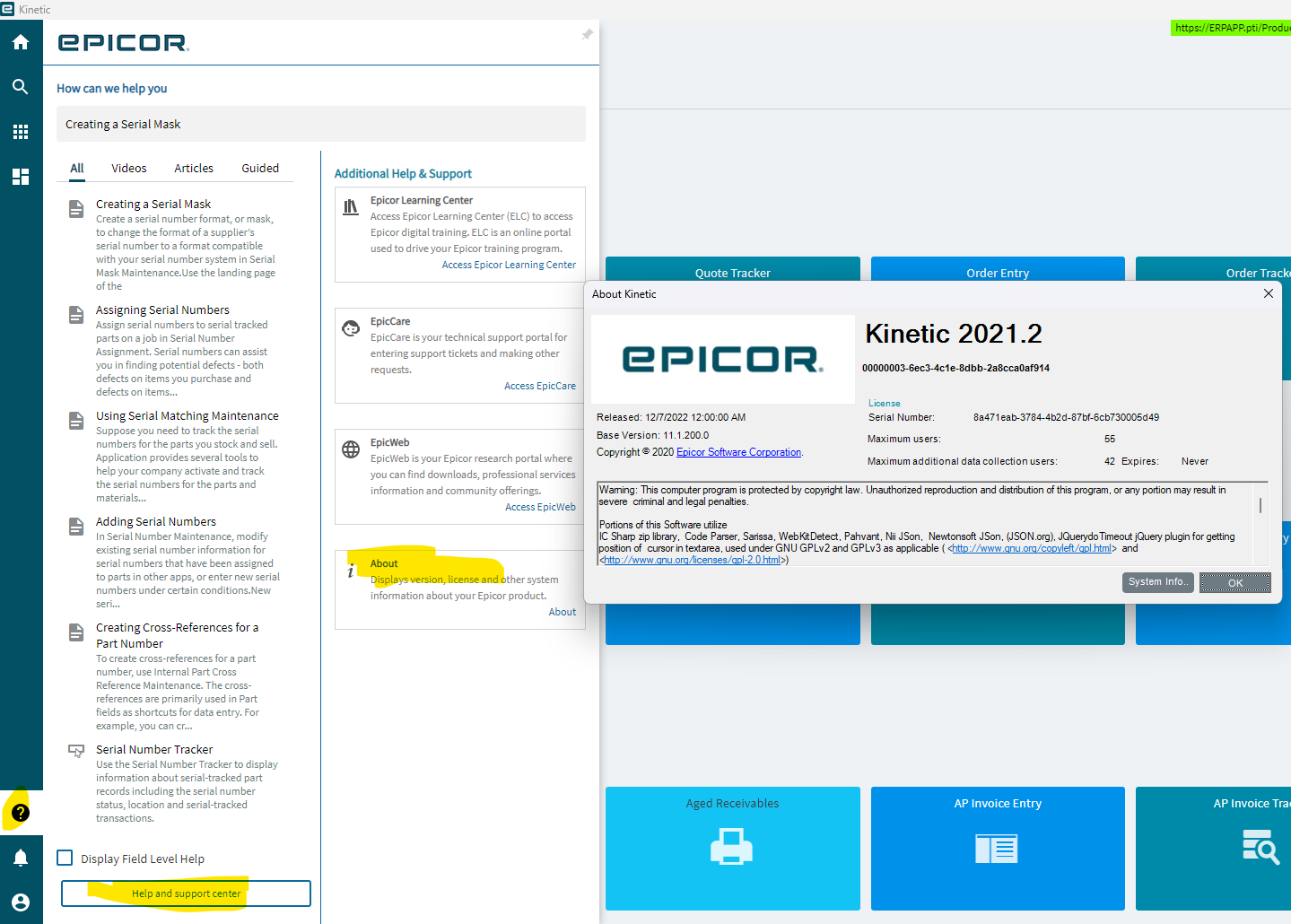Click the AP Invoice Entry form icon

[x=997, y=848]
